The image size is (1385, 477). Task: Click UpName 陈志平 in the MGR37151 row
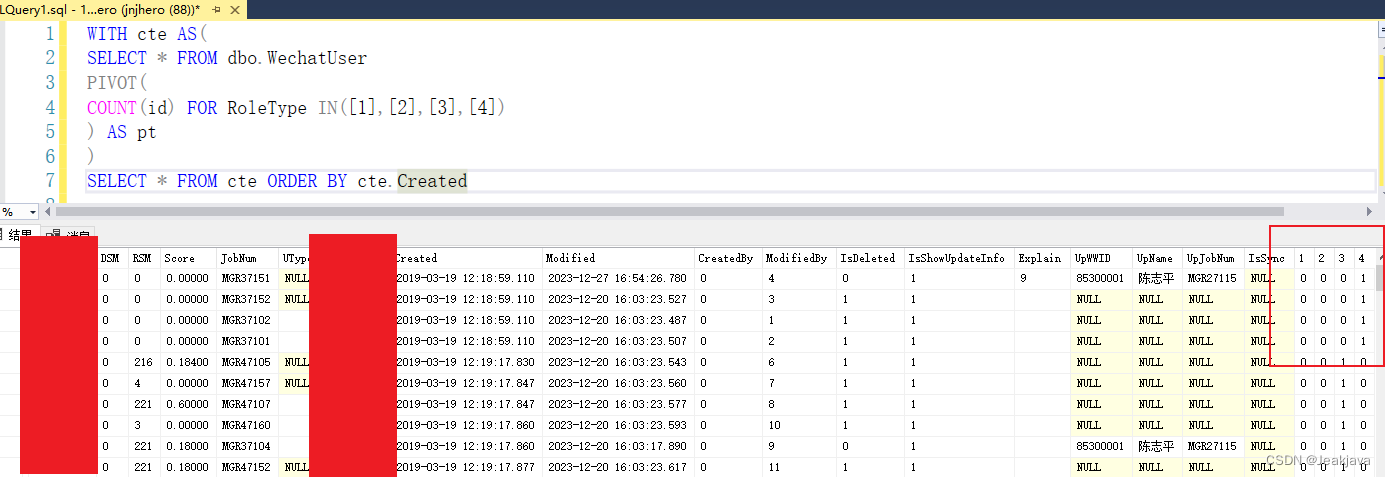pyautogui.click(x=1157, y=278)
